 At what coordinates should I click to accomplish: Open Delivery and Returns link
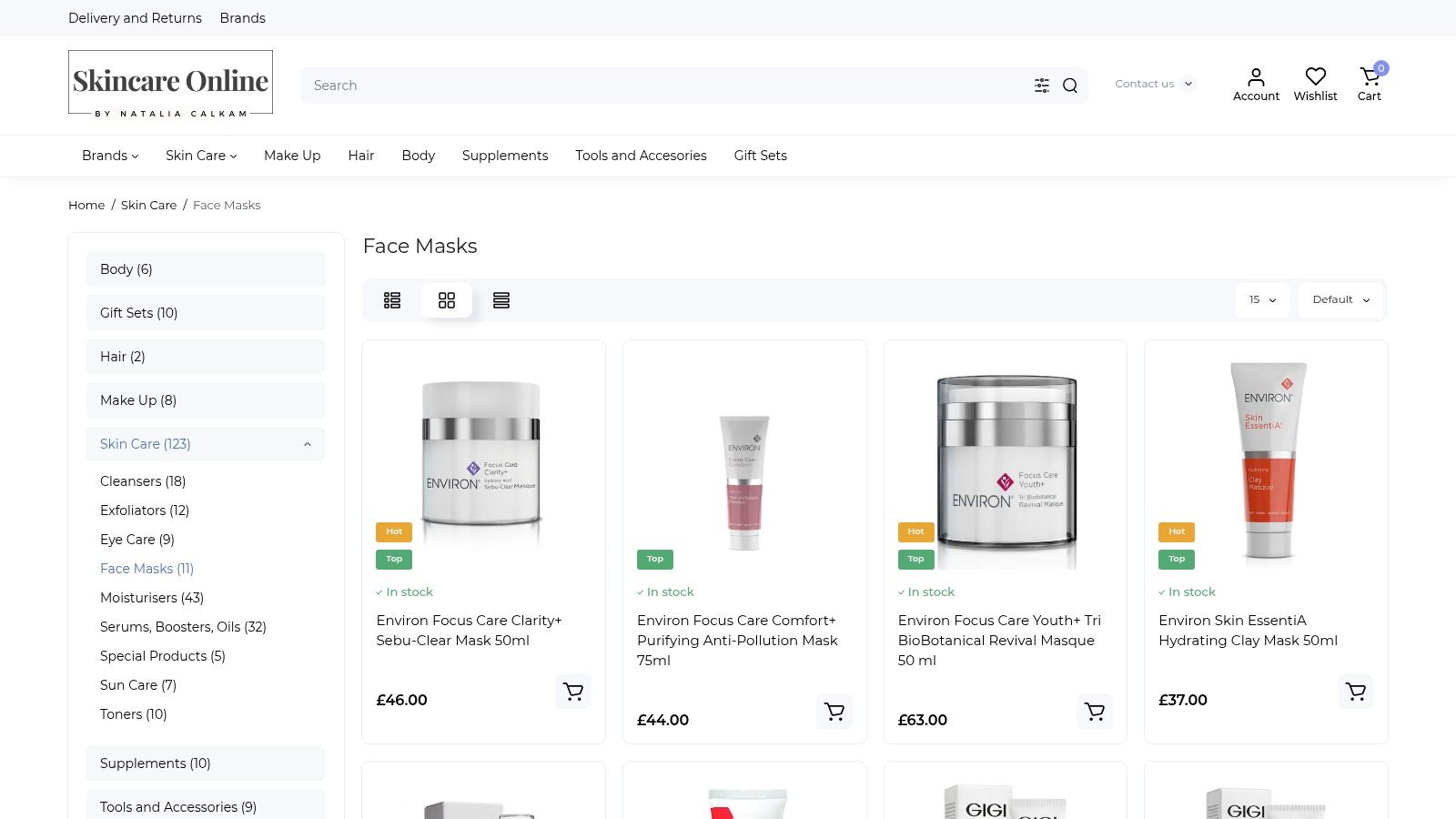135,18
